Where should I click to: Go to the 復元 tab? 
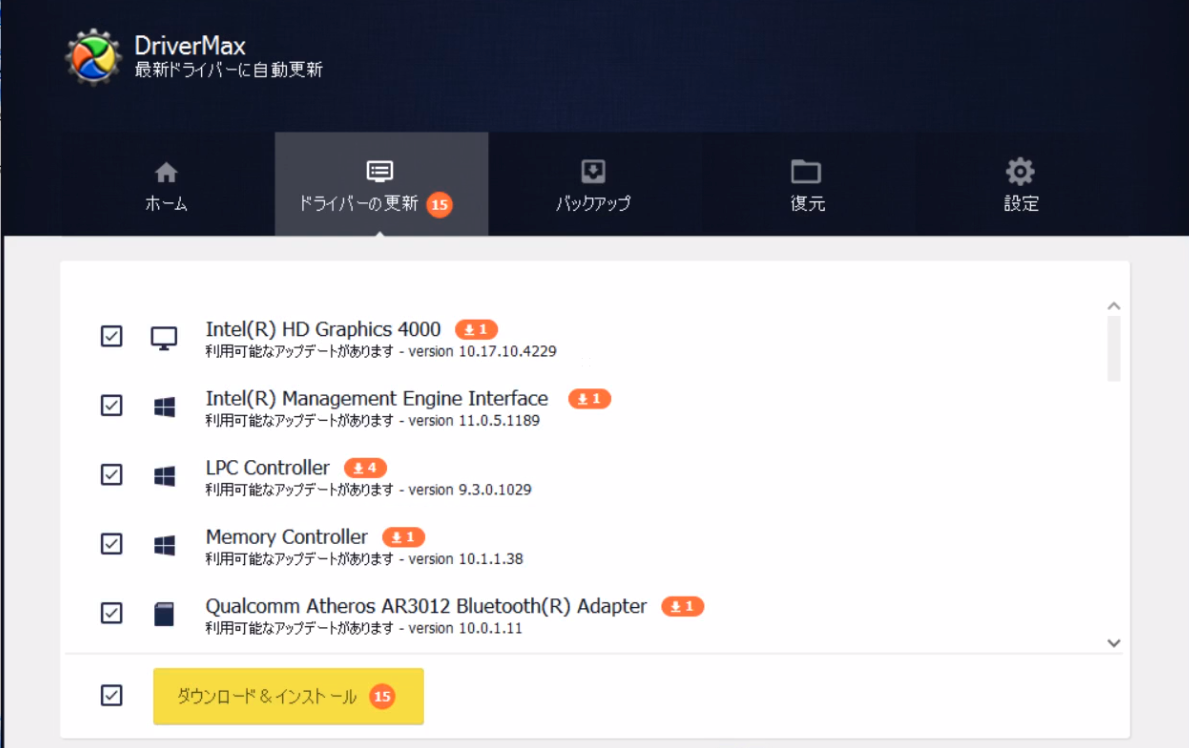point(808,184)
